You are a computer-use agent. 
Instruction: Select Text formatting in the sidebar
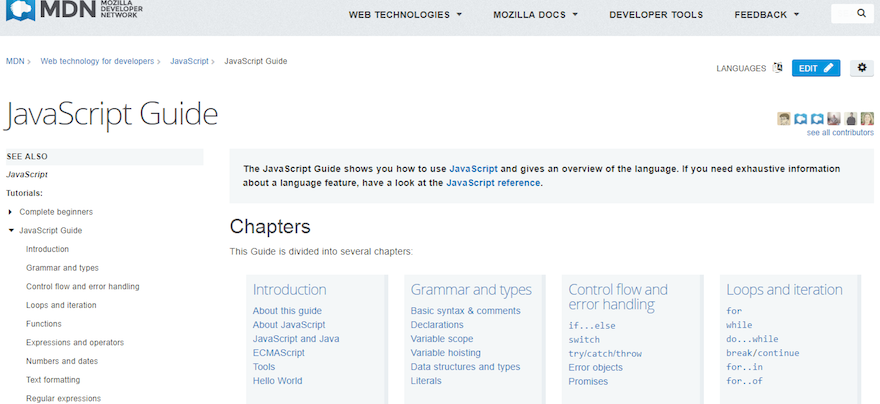(x=53, y=380)
